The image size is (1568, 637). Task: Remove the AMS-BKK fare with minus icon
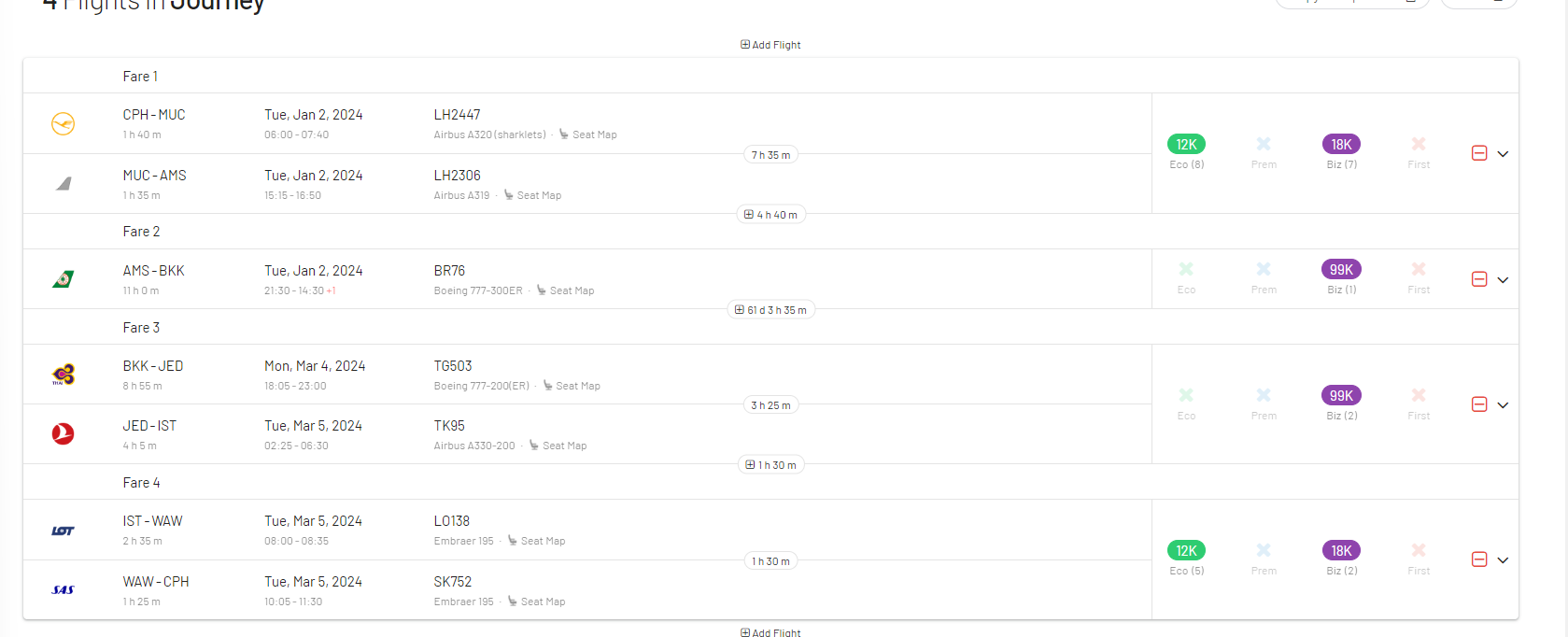1479,279
